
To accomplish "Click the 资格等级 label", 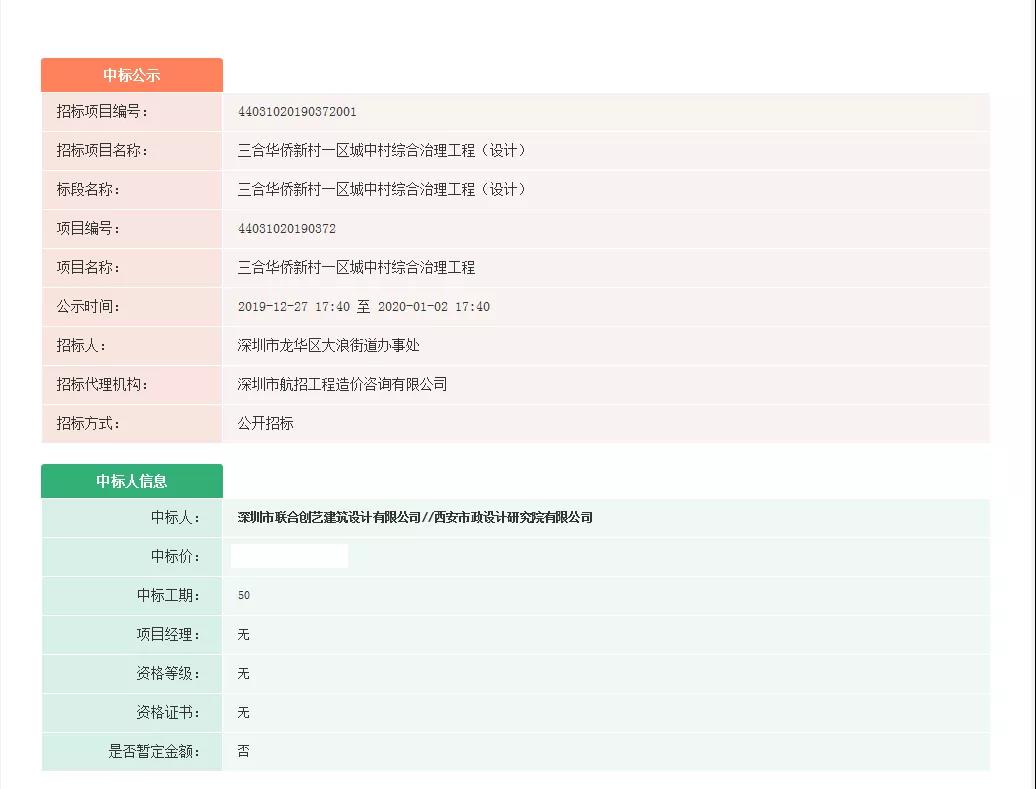I will pyautogui.click(x=168, y=673).
